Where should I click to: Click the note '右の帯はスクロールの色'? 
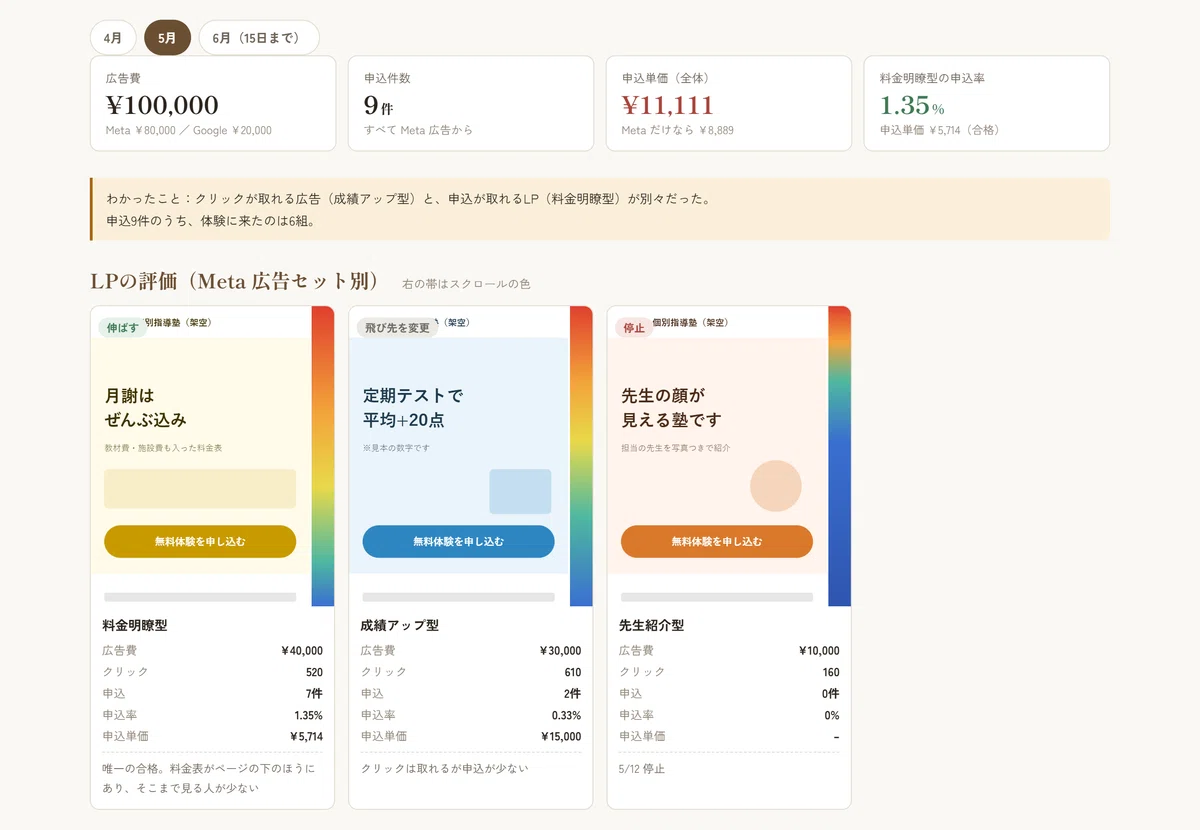(466, 284)
